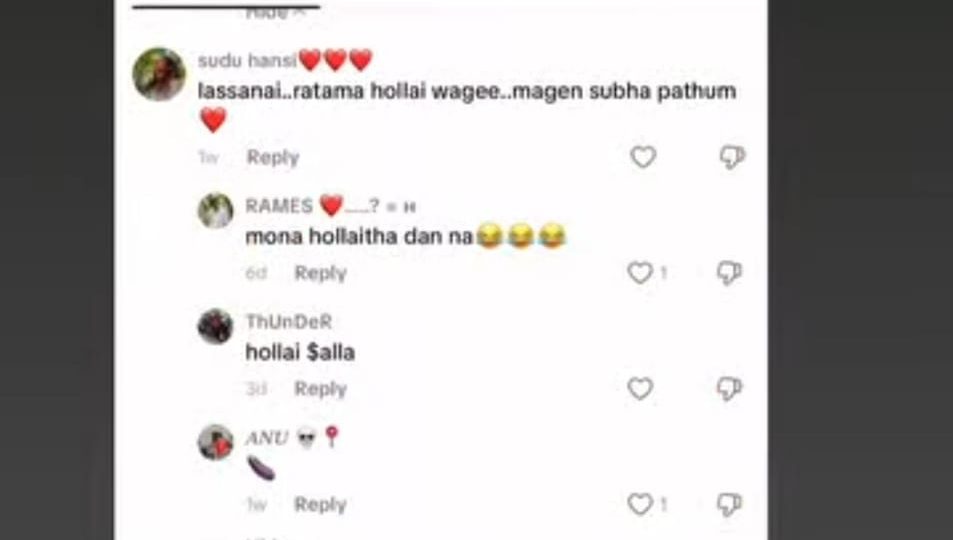
Task: Open RAMES's profile avatar
Action: click(x=215, y=210)
